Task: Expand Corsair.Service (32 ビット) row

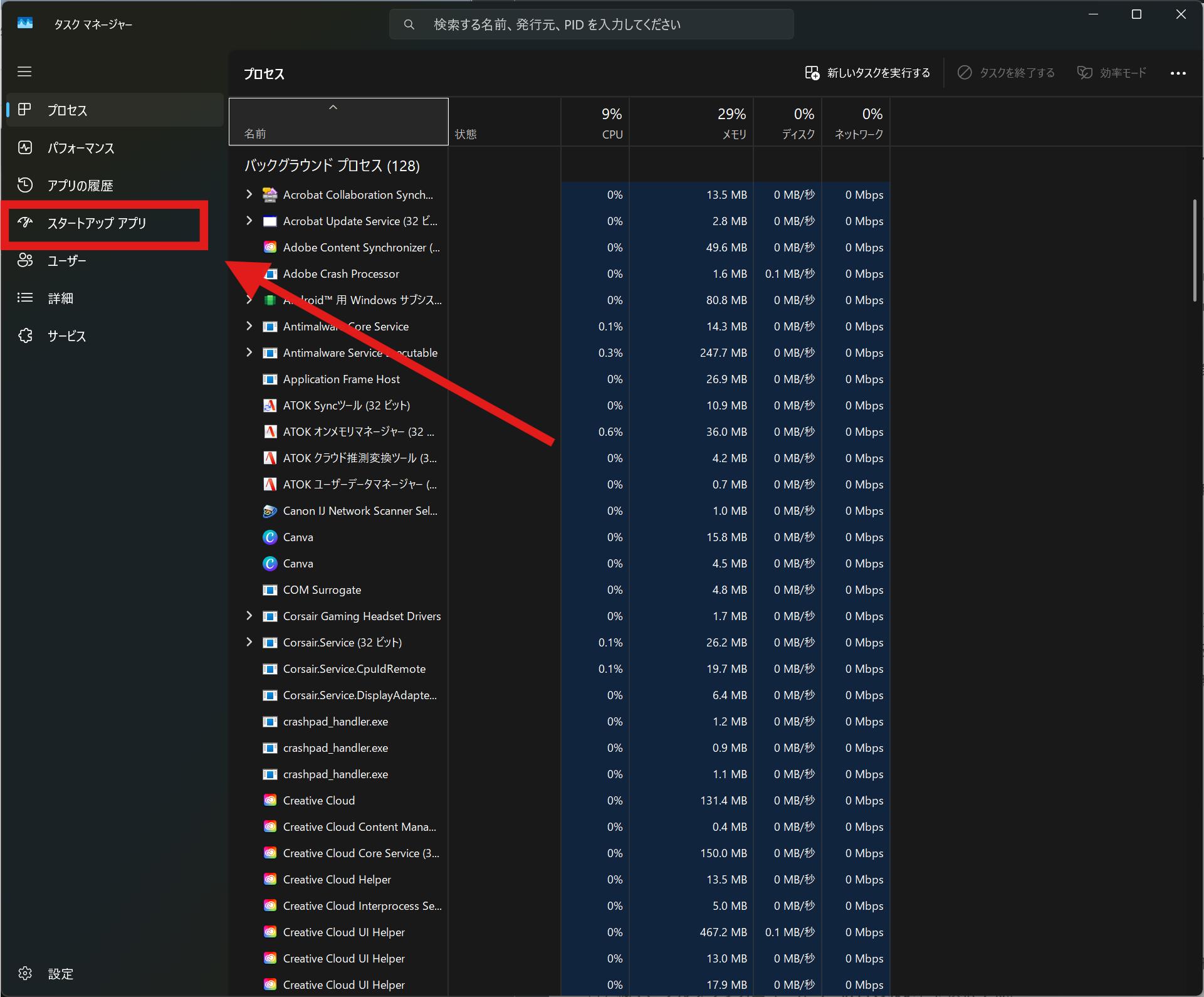Action: click(249, 642)
